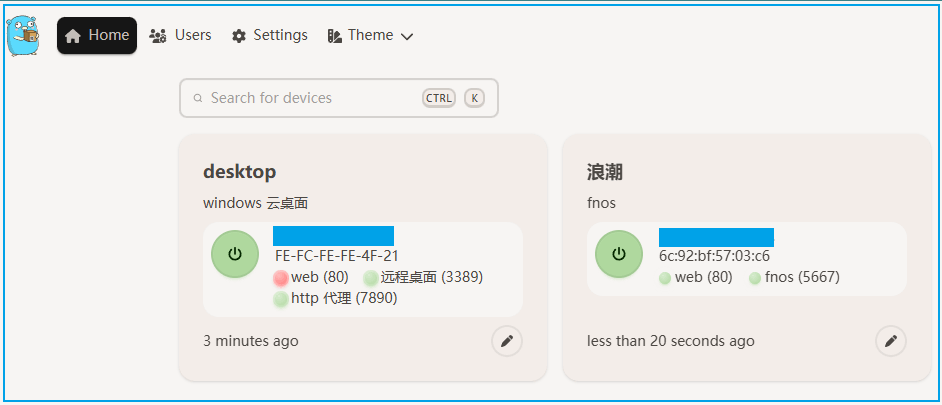Open the Settings page
The height and width of the screenshot is (405, 942).
[x=269, y=36]
